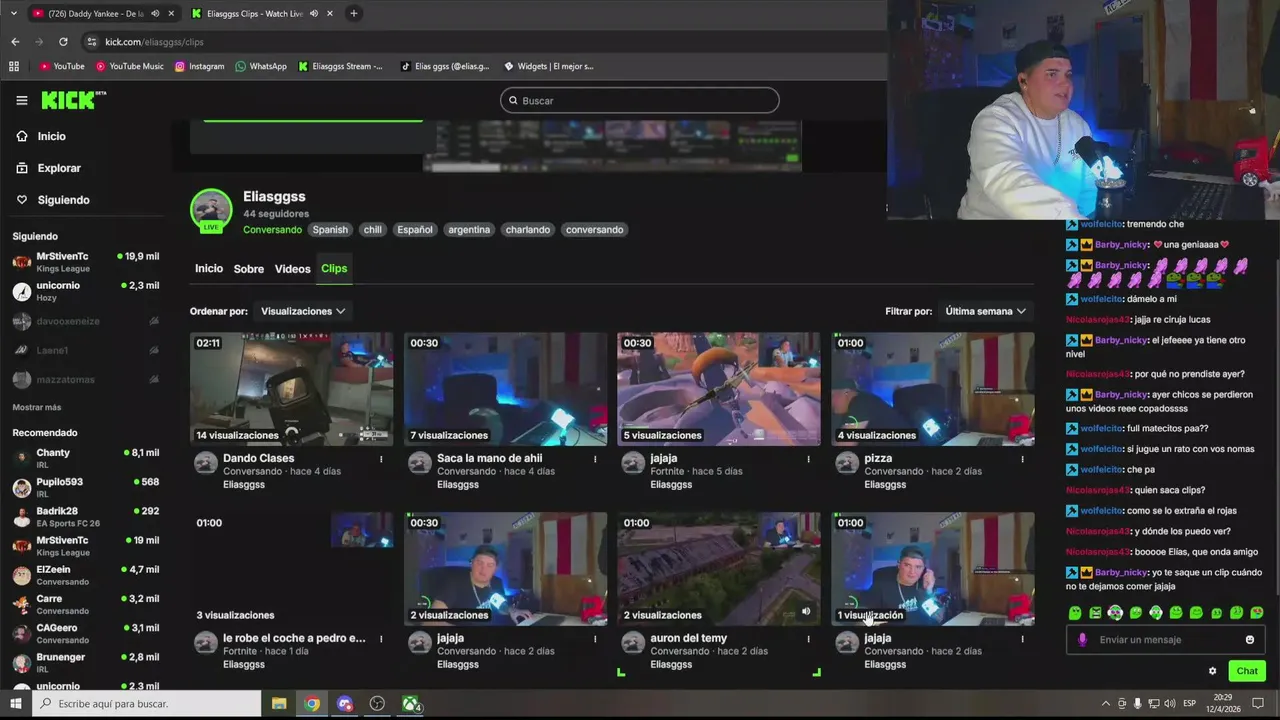Image resolution: width=1280 pixels, height=720 pixels.
Task: Open three-dot menu for pizza clip
Action: pos(1022,459)
